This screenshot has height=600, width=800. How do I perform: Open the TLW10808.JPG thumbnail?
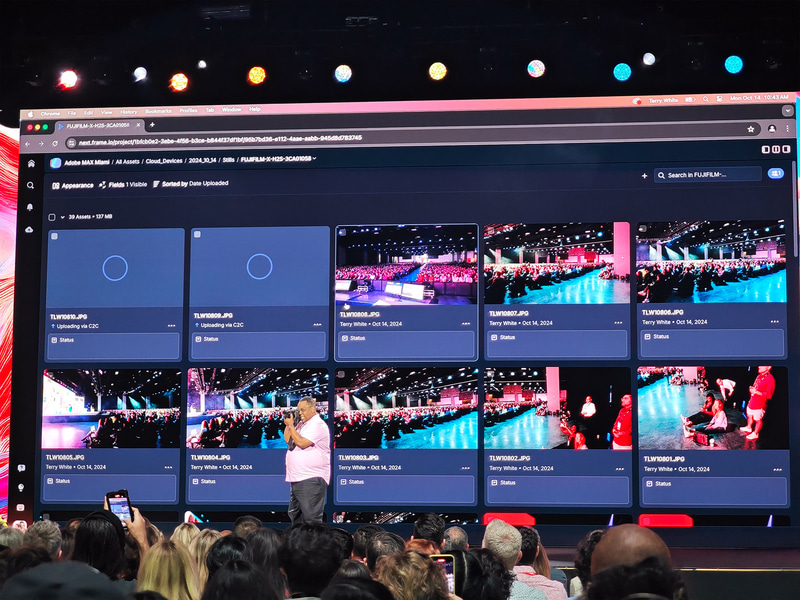click(x=407, y=265)
